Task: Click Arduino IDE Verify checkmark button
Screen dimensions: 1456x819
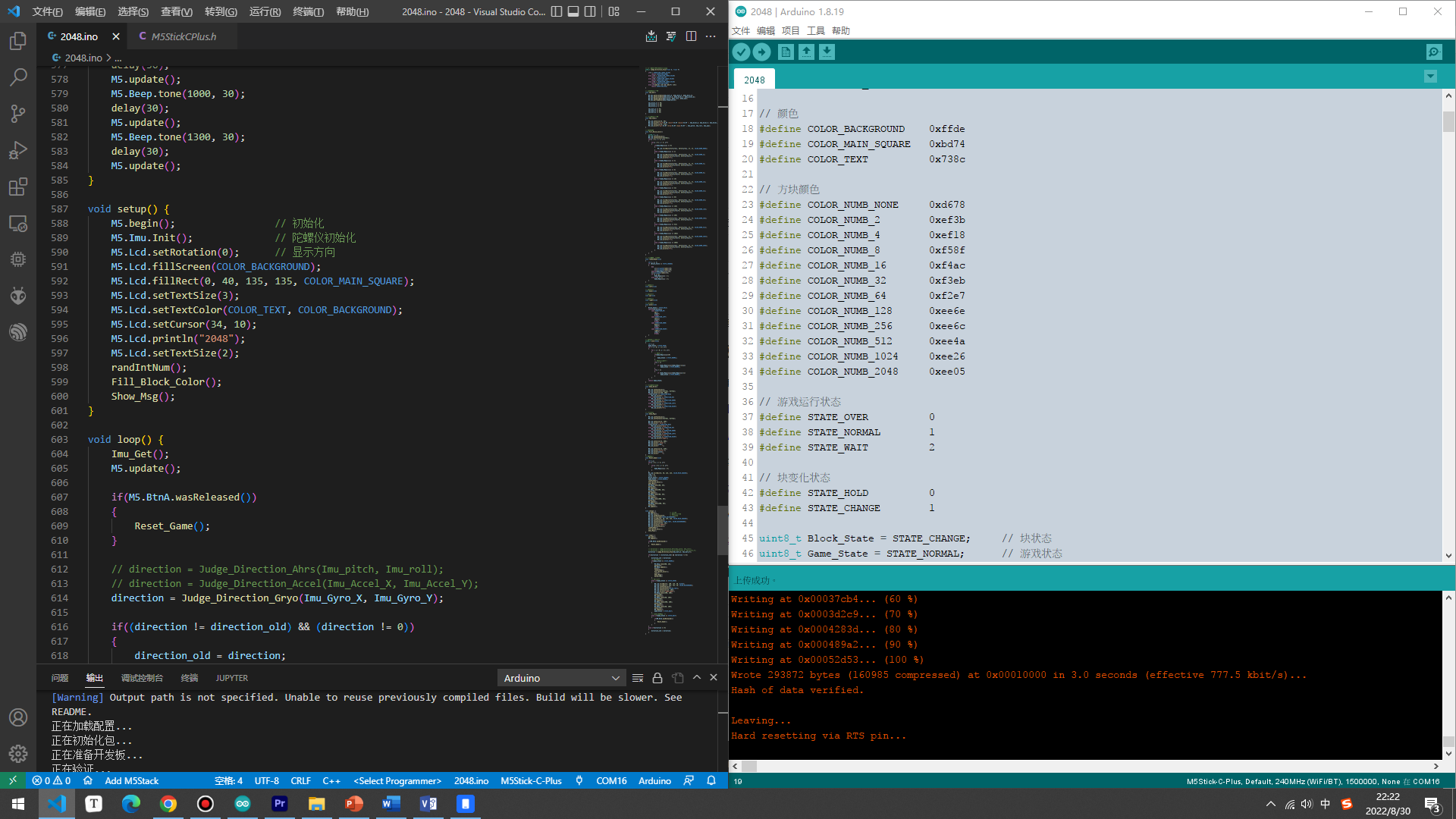Action: pyautogui.click(x=741, y=52)
